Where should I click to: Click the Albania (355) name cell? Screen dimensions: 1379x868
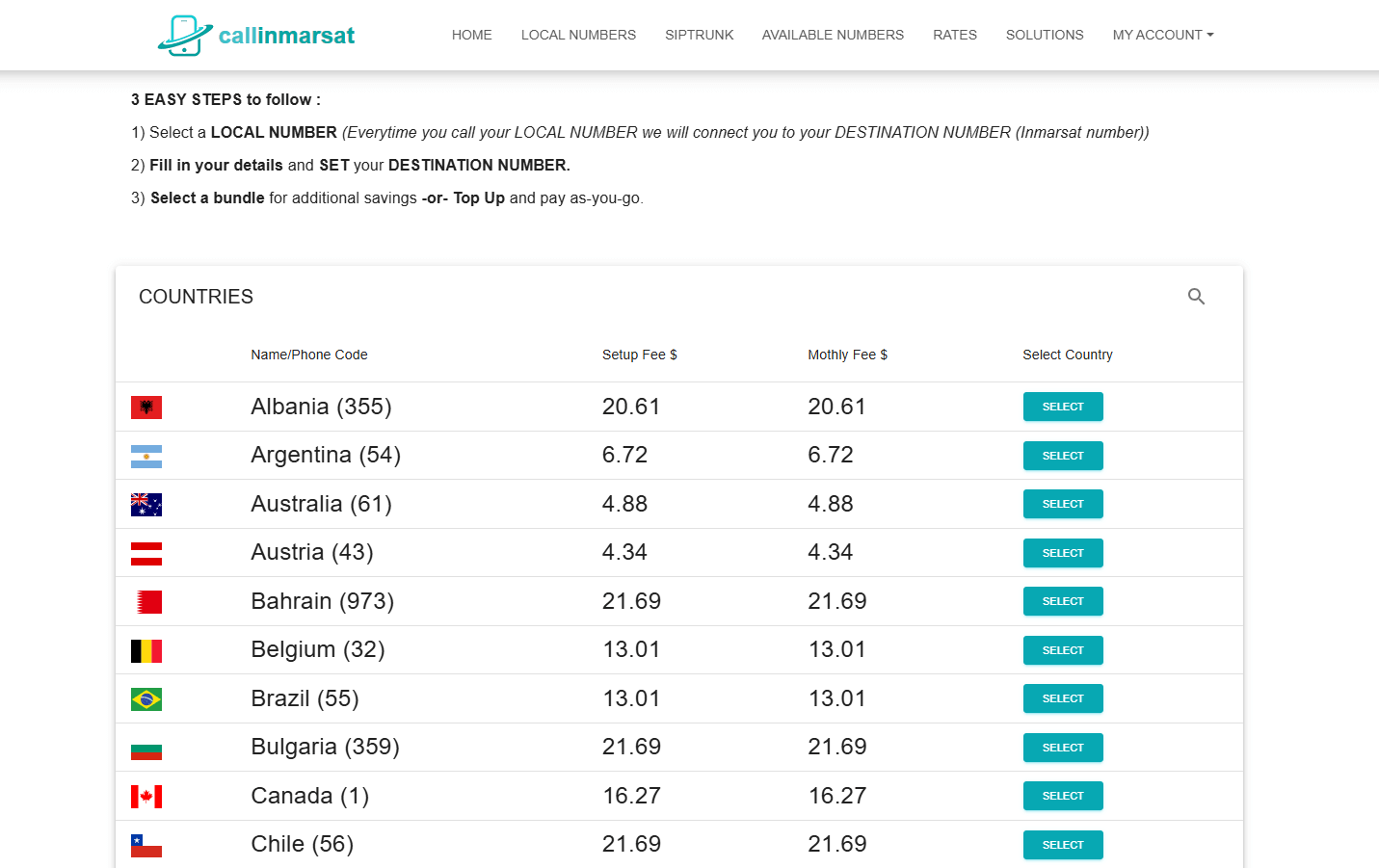pos(321,407)
